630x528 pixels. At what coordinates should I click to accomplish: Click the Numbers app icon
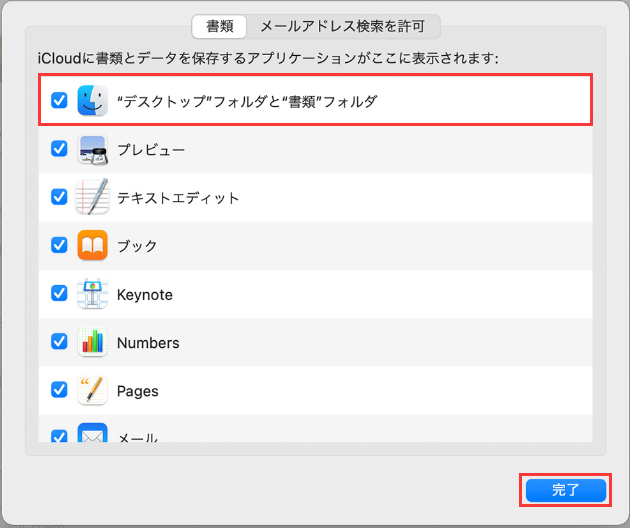[x=92, y=342]
